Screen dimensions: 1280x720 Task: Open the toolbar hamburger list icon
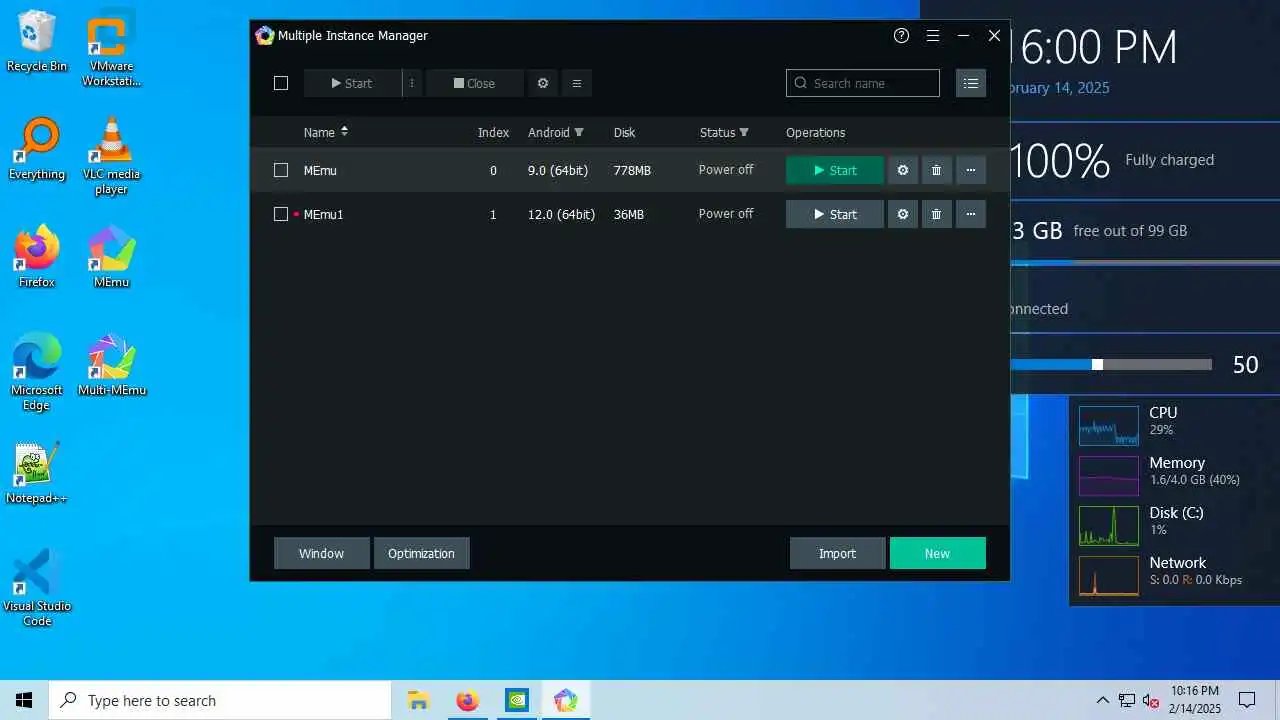(x=577, y=83)
